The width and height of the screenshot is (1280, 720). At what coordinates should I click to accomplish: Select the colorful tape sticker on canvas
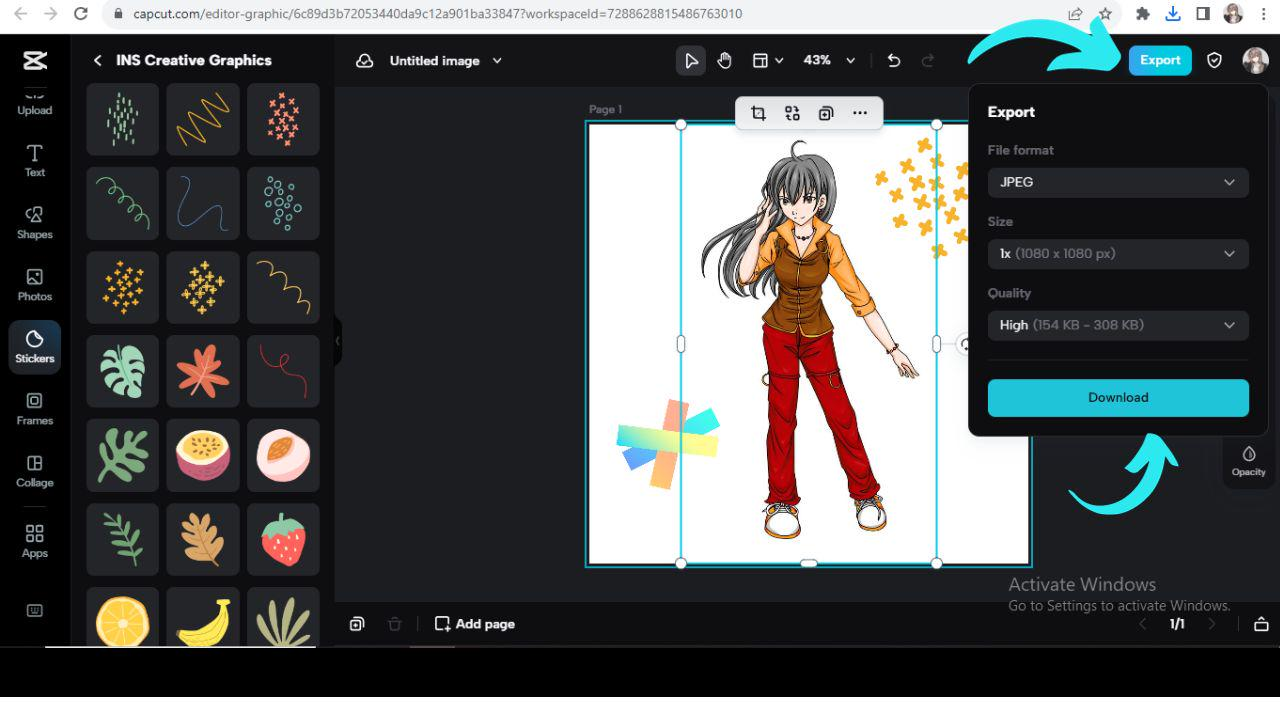[x=668, y=443]
